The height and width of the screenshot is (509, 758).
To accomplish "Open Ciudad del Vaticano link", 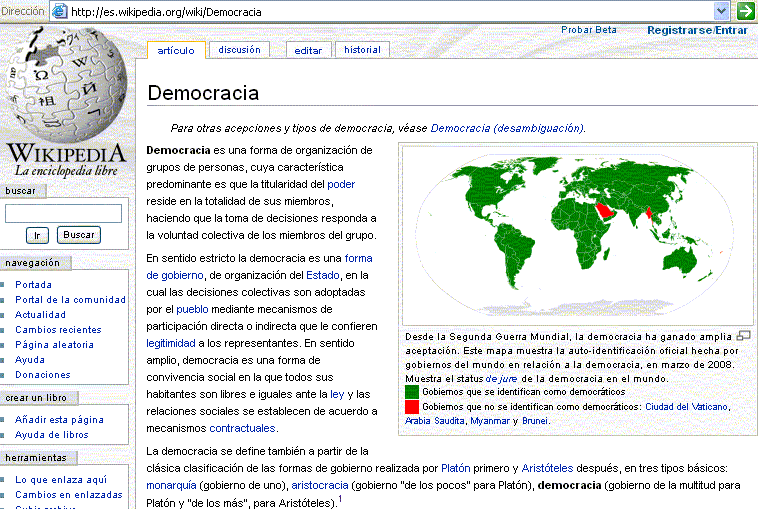I will (686, 407).
